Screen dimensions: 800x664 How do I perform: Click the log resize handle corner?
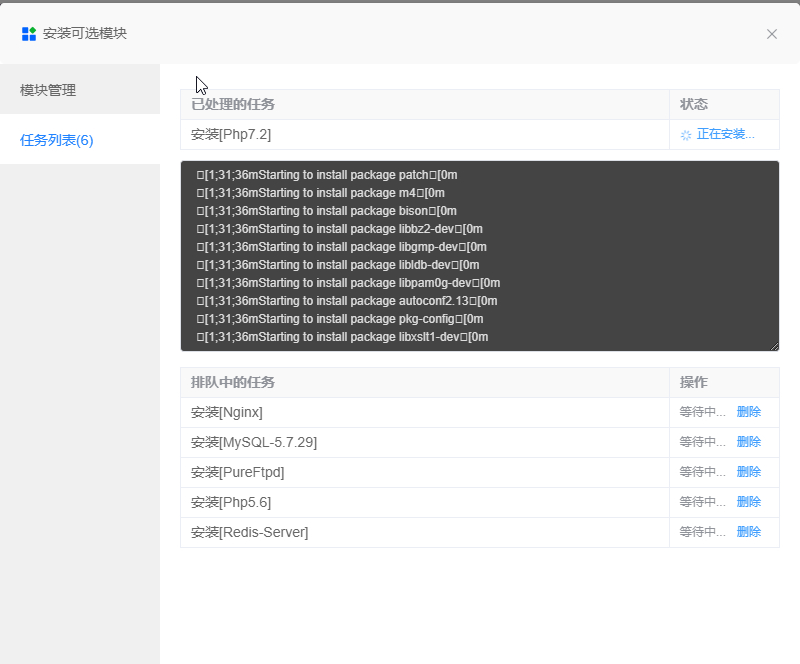click(774, 346)
